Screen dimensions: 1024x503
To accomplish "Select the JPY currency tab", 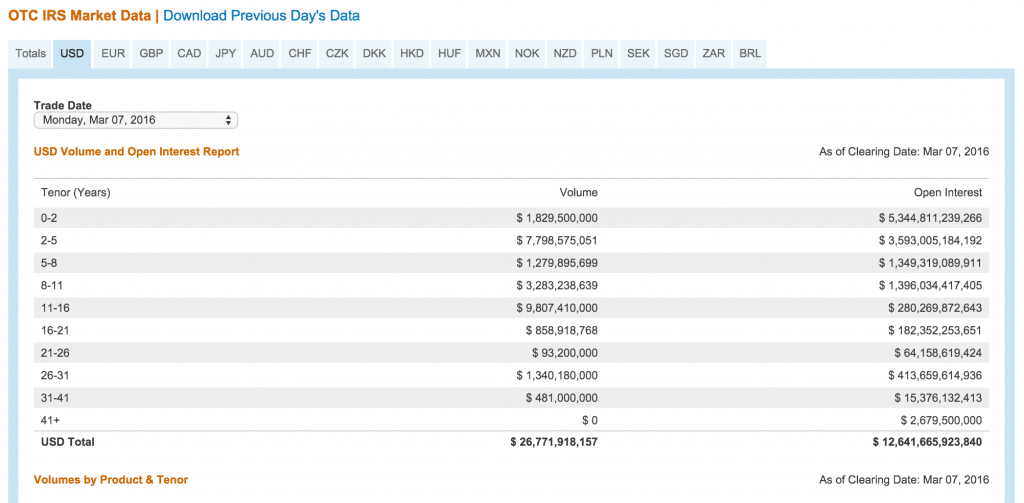I will point(225,53).
